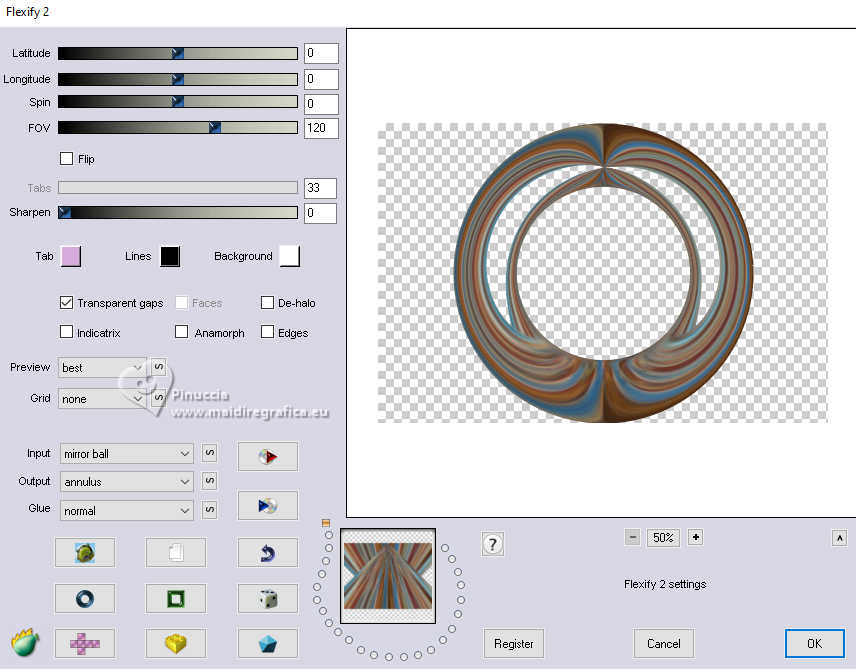Click the Longitude slider track
Image resolution: width=856 pixels, height=669 pixels.
click(x=178, y=79)
